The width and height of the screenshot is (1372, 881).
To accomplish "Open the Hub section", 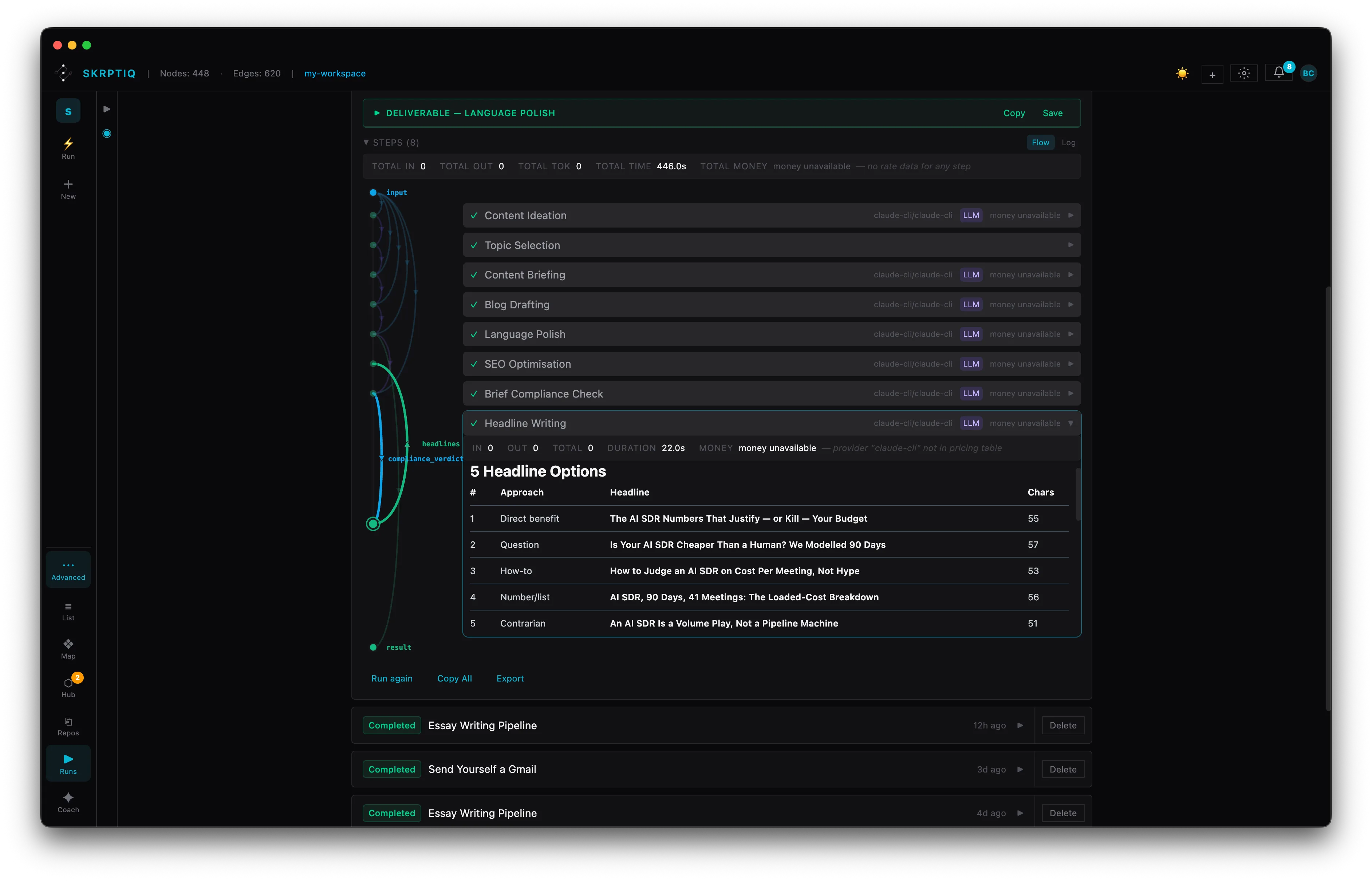I will click(x=68, y=687).
